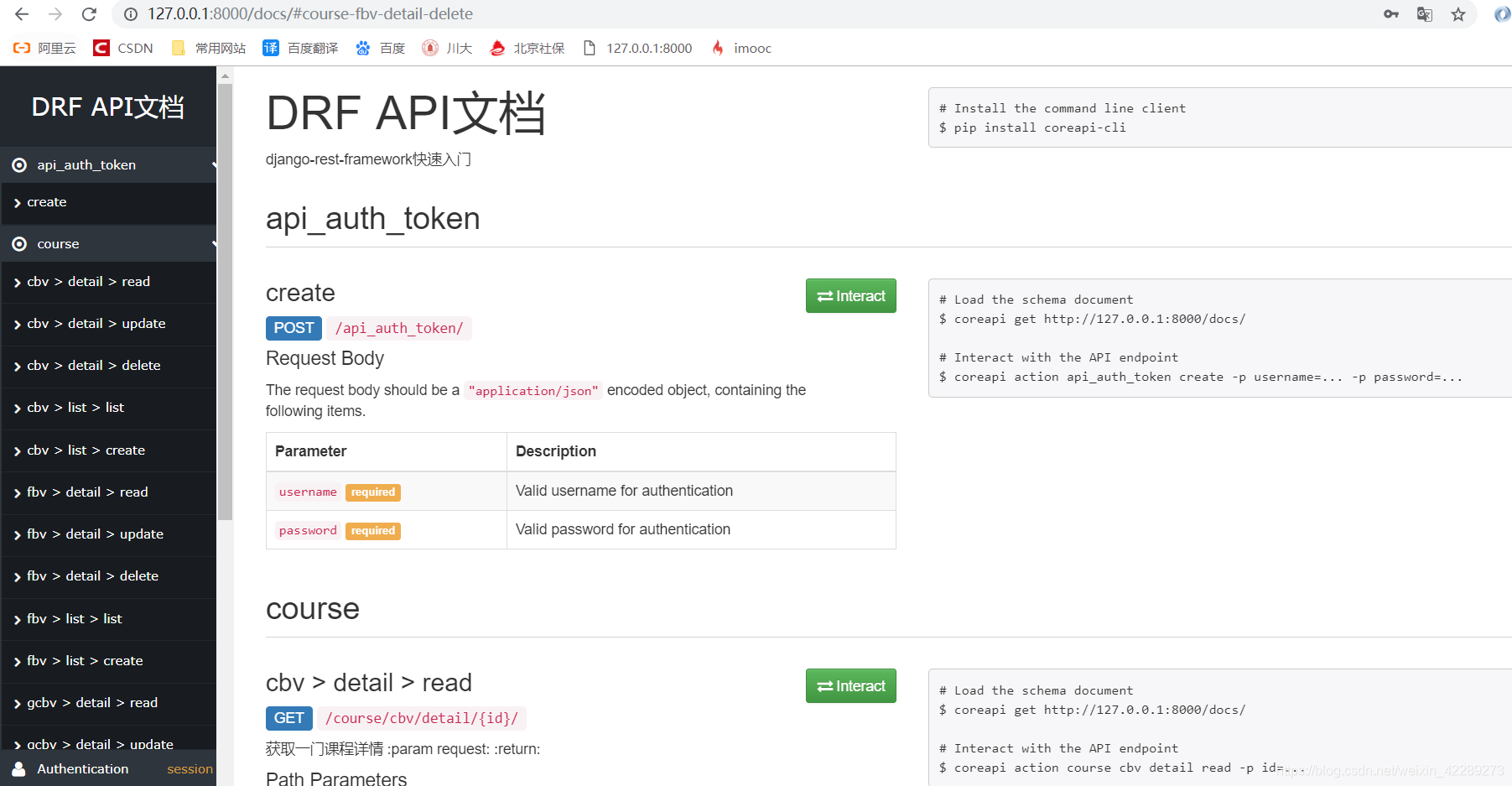Image resolution: width=1512 pixels, height=786 pixels.
Task: Open the 阿里云 bookmark
Action: point(45,48)
